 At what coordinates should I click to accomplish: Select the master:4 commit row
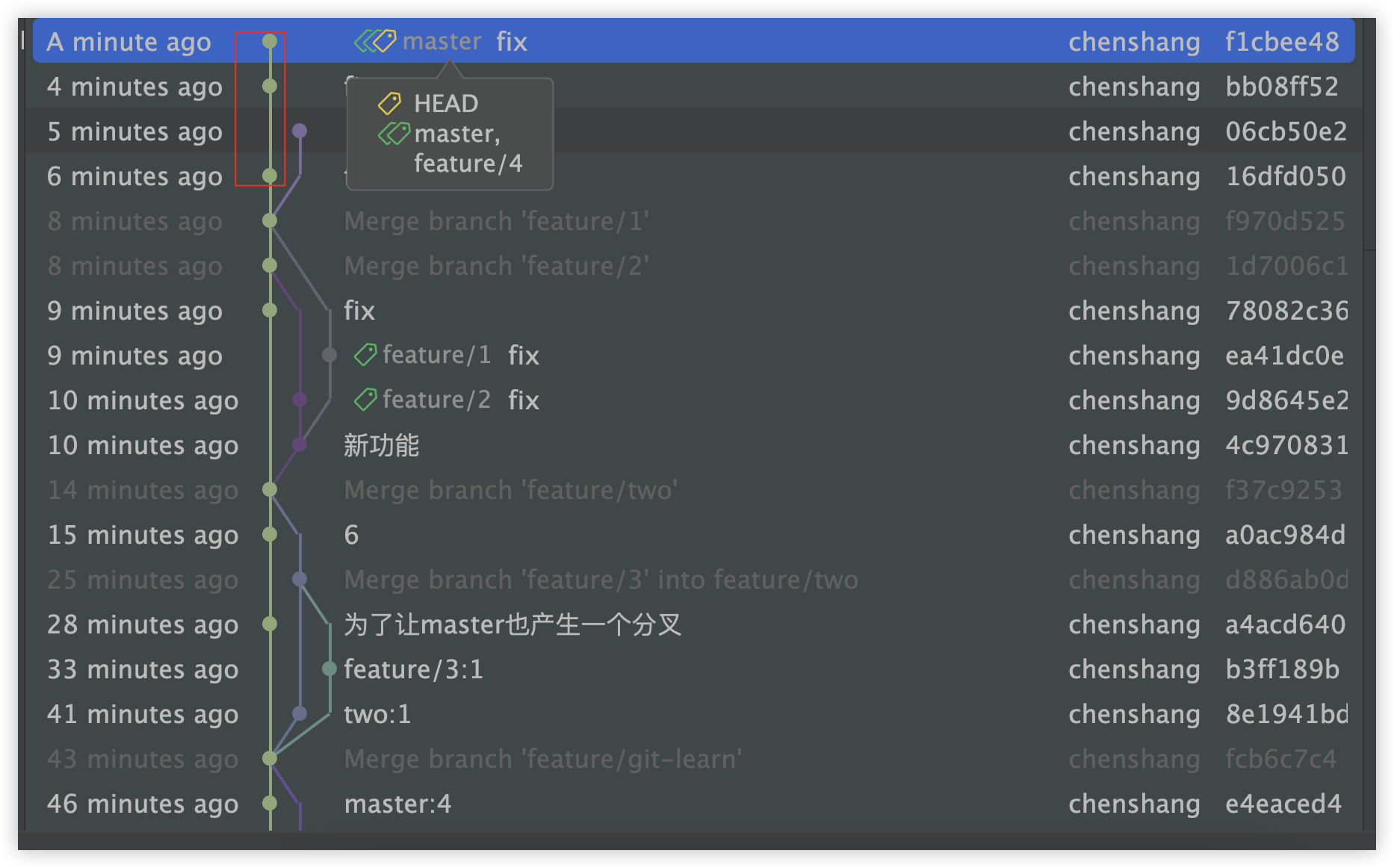coord(397,804)
